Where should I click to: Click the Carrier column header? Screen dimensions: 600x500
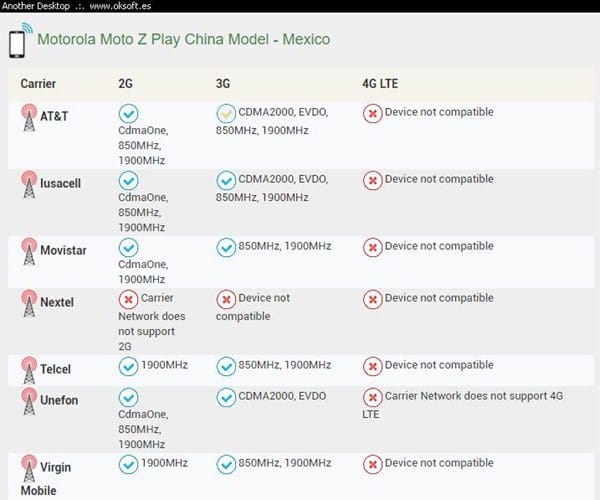pyautogui.click(x=38, y=83)
